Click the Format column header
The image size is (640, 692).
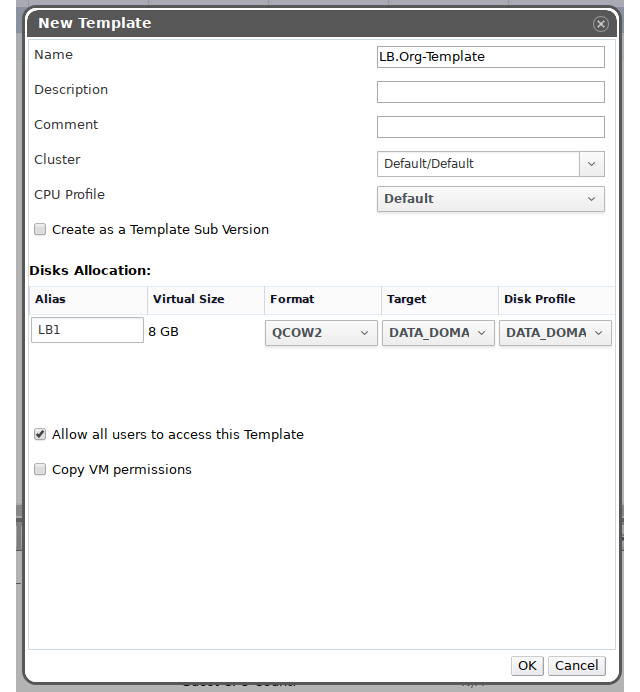(292, 299)
